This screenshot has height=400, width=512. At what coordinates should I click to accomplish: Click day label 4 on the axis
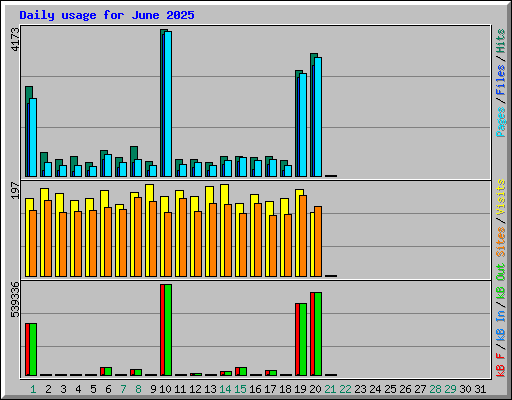(78, 389)
